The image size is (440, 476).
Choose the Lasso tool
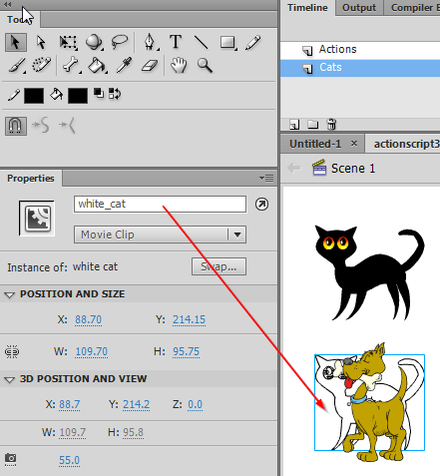coord(119,42)
